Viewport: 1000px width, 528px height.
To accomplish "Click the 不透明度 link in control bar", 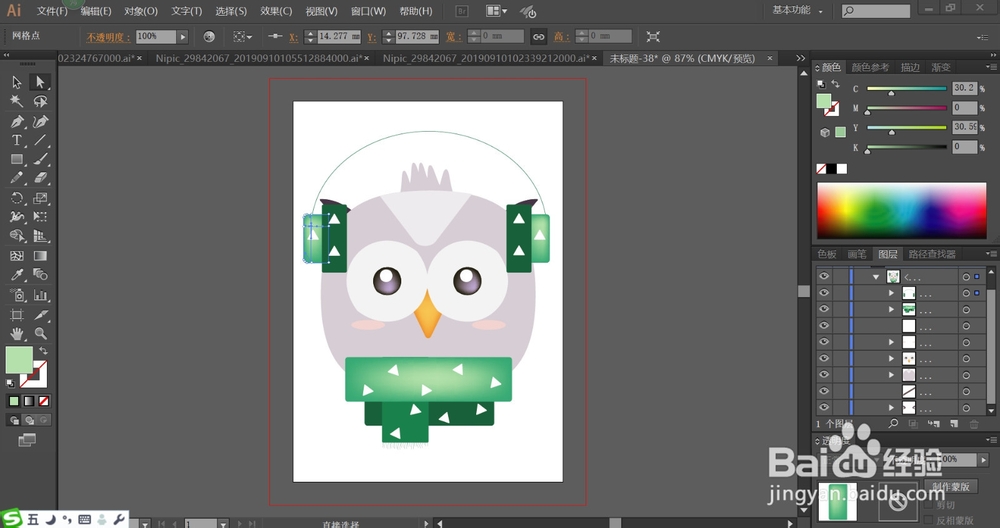I will (108, 37).
